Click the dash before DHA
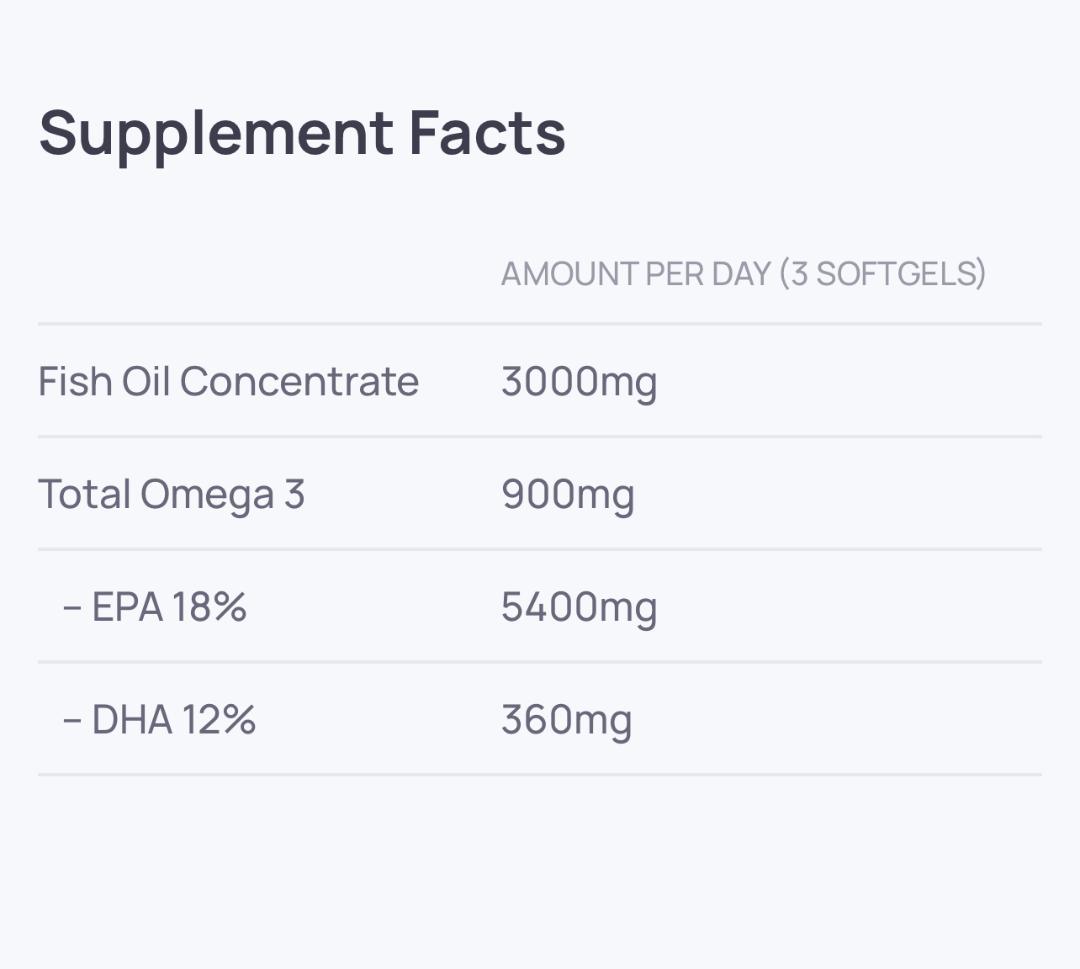Viewport: 1080px width, 969px height. click(x=71, y=721)
